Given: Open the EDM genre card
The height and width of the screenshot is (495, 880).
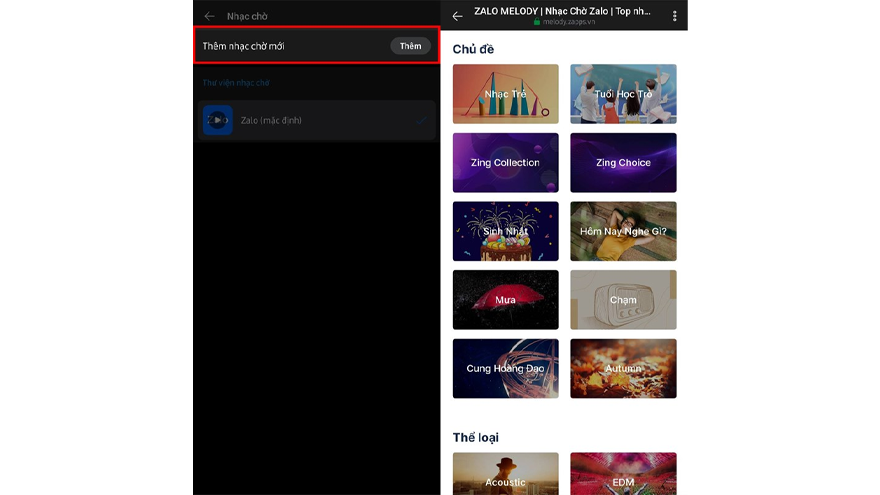Looking at the screenshot, I should point(624,474).
